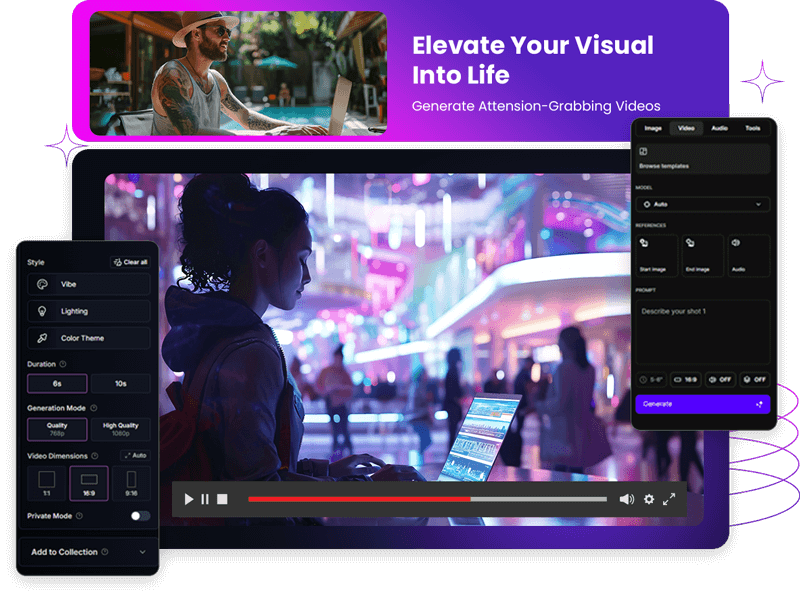800x596 pixels.
Task: Open video player settings gear
Action: point(649,499)
